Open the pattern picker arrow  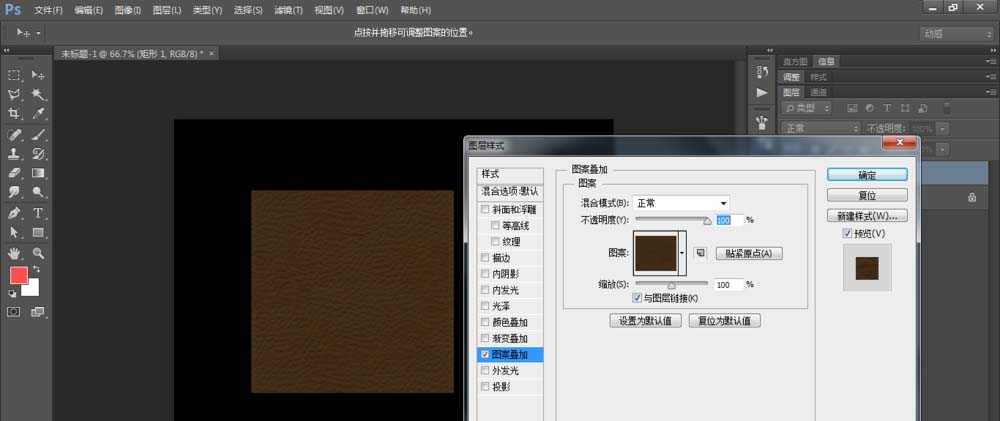pyautogui.click(x=682, y=253)
